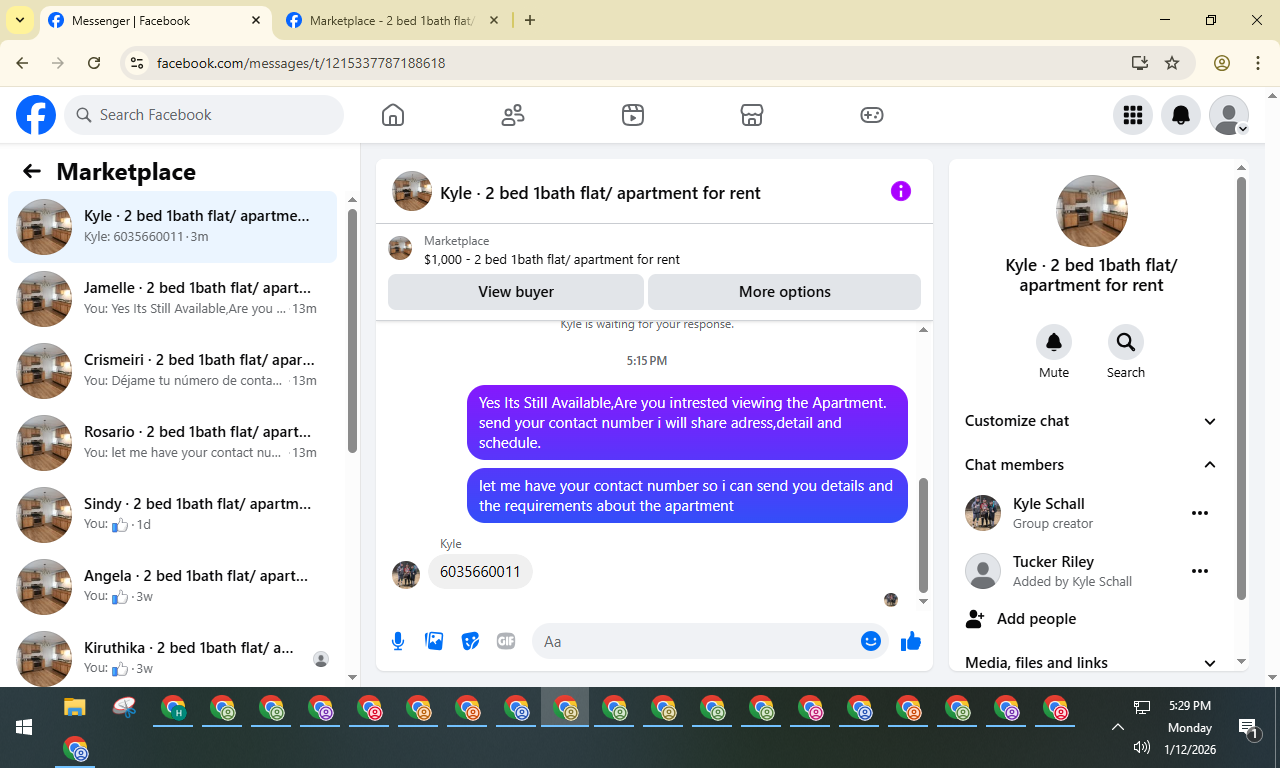Open Chrome's three-dot menu
This screenshot has height=768, width=1280.
(x=1258, y=63)
